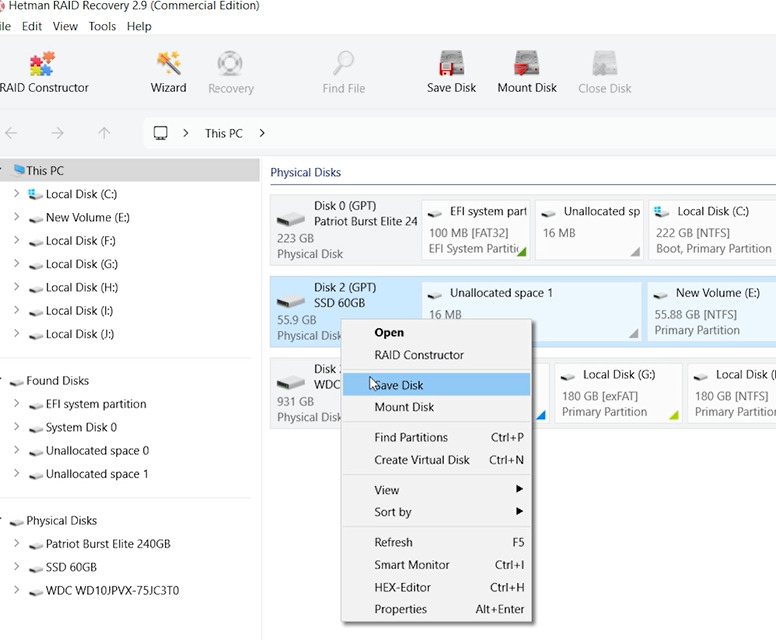776x640 pixels.
Task: Open the View menu in menu bar
Action: pos(65,26)
